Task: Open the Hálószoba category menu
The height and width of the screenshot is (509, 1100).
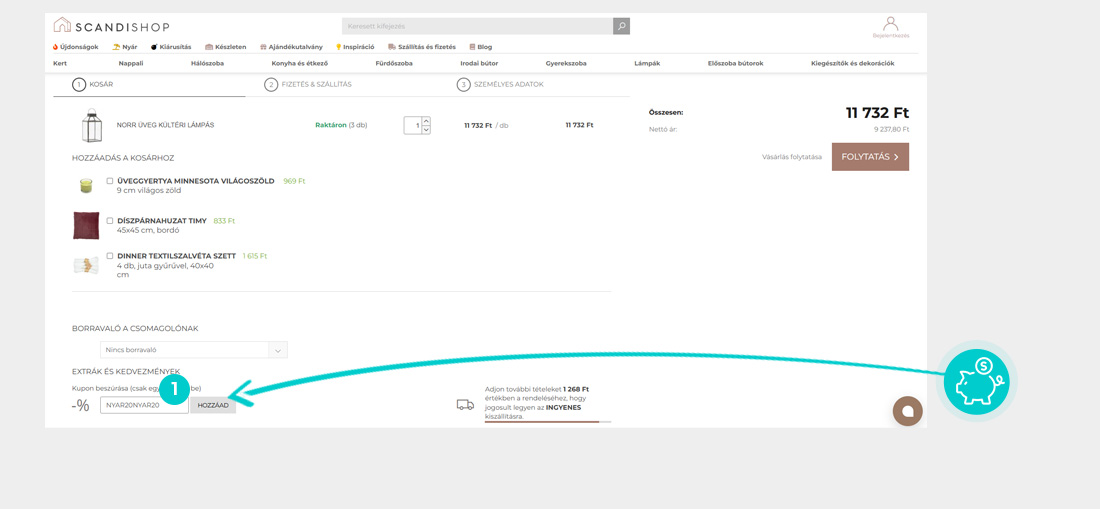Action: pos(207,63)
